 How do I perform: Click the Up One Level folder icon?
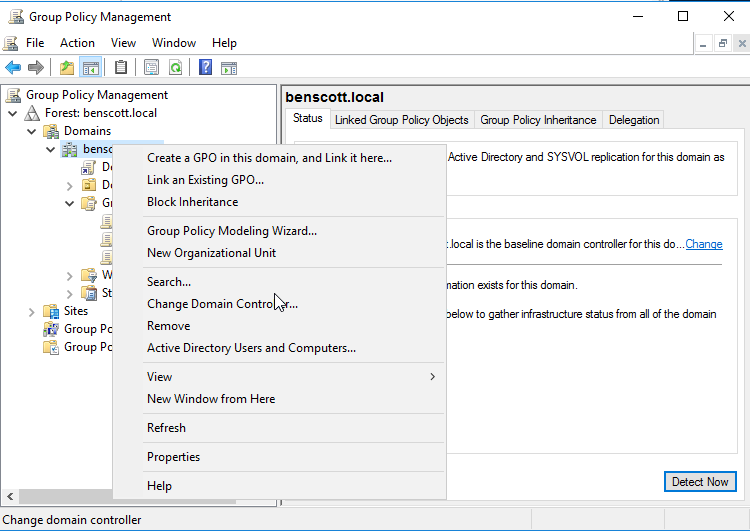click(67, 68)
